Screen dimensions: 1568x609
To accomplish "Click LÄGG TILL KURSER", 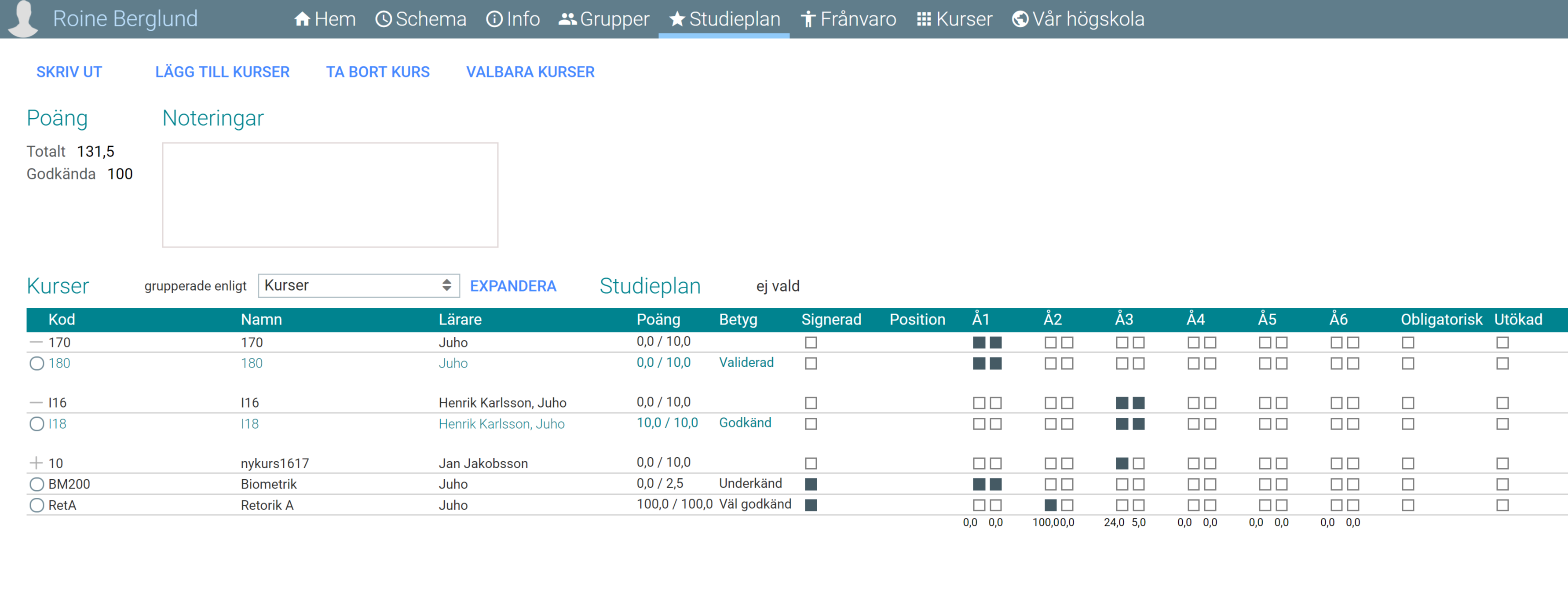I will pos(222,72).
